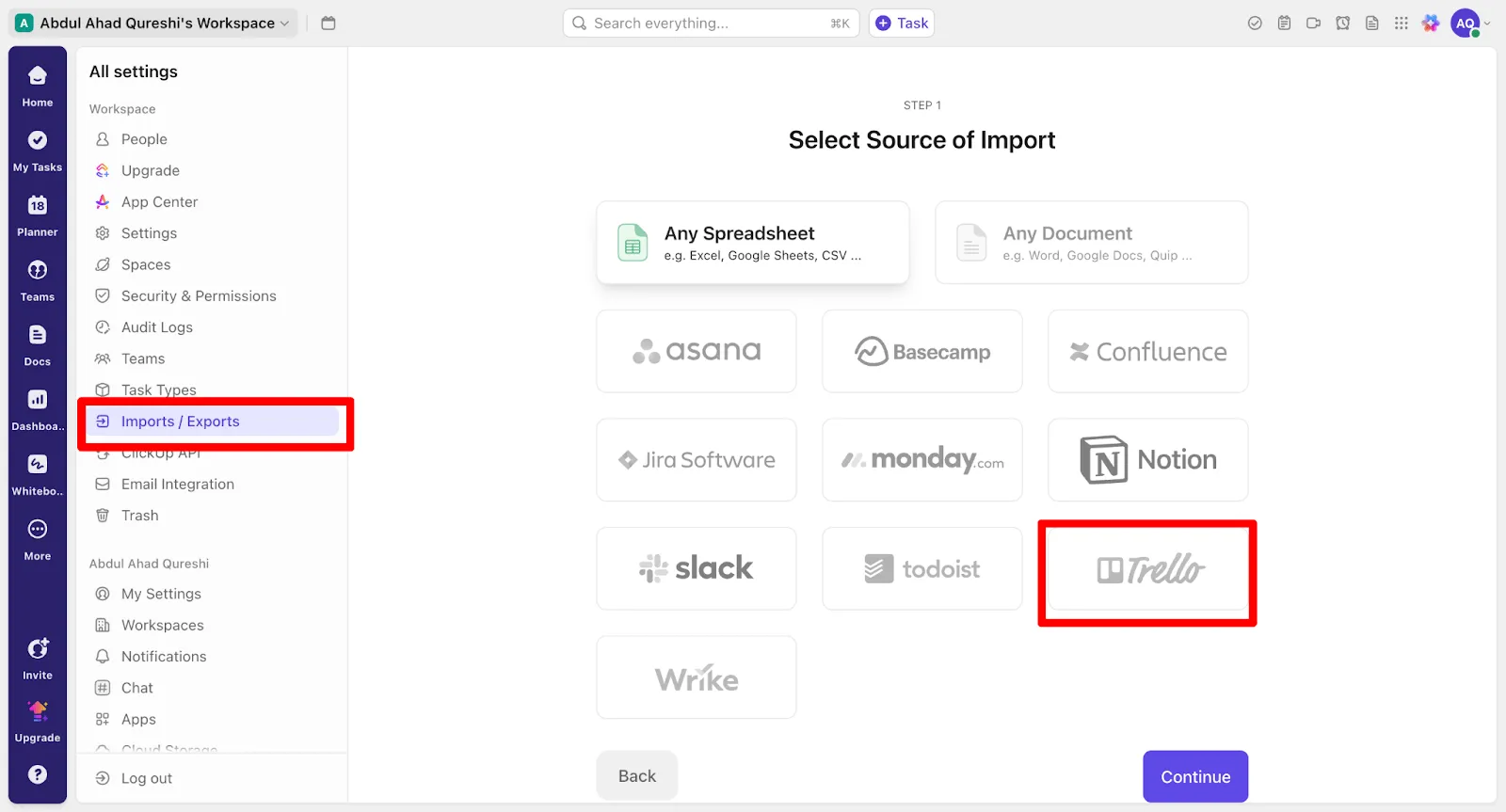
Task: Open the alarm reminder icon in top bar
Action: click(x=1342, y=23)
